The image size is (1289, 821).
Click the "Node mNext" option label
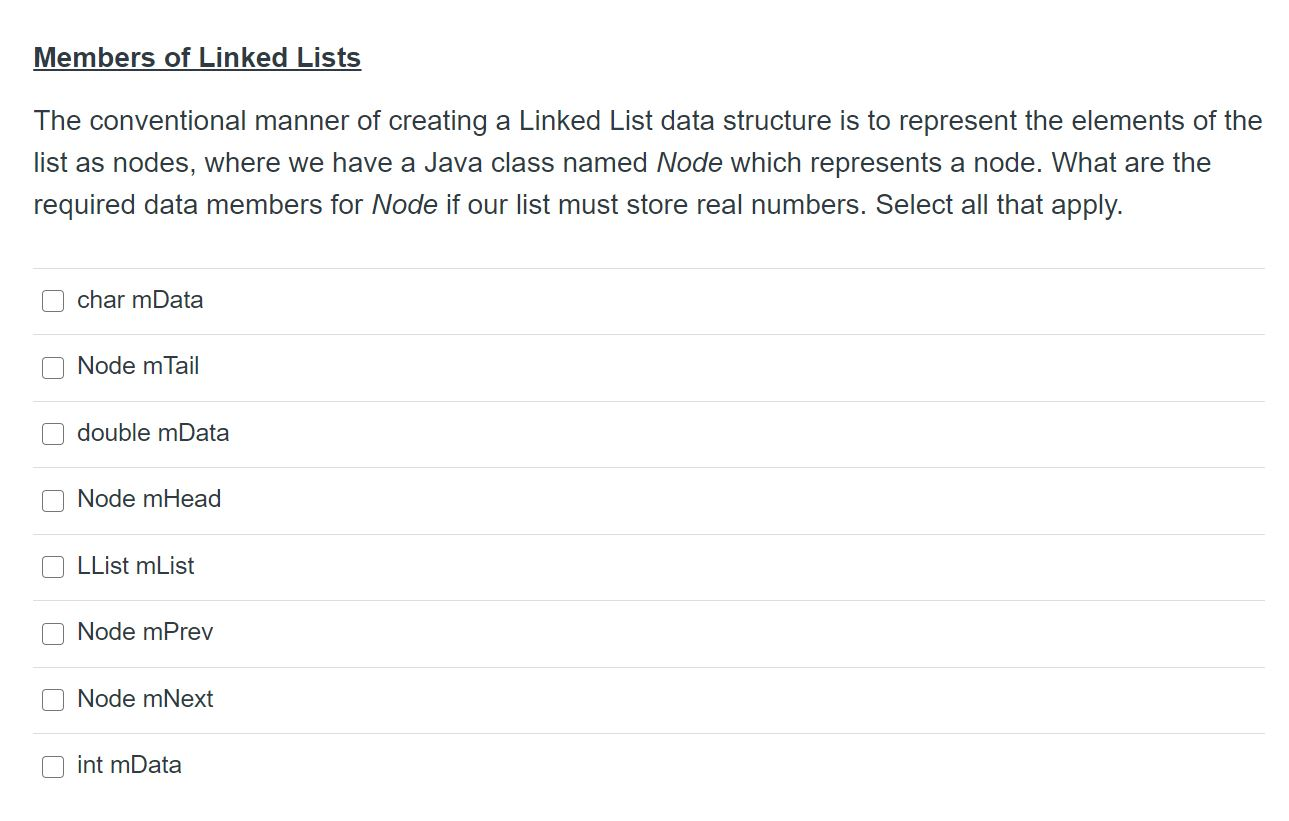pos(144,699)
